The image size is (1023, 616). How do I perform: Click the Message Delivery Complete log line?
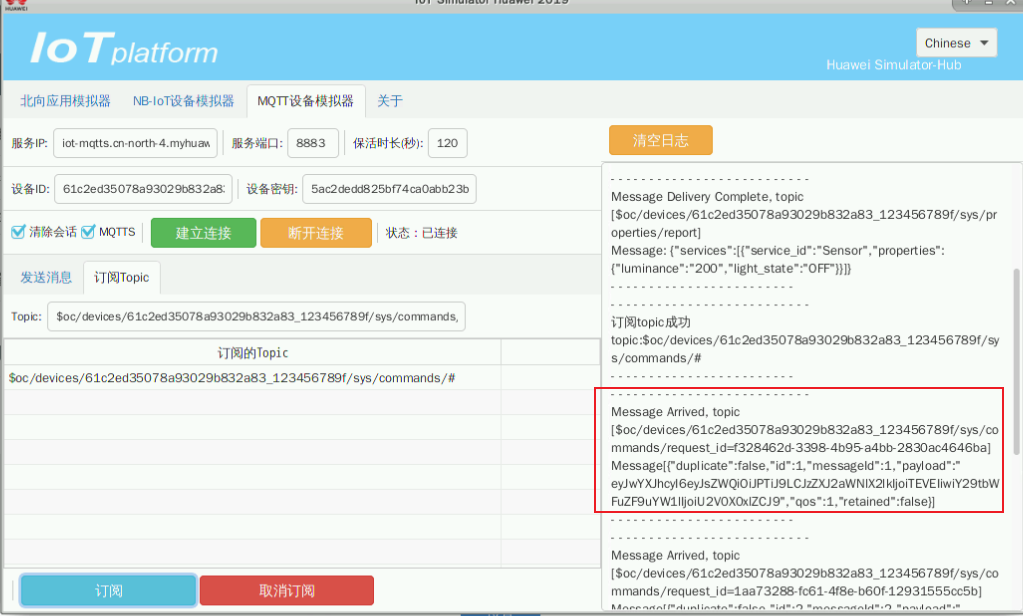(x=707, y=196)
